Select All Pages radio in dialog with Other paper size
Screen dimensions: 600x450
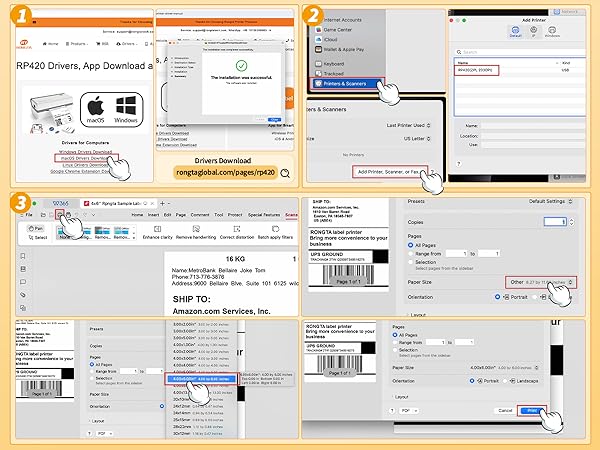pos(411,245)
